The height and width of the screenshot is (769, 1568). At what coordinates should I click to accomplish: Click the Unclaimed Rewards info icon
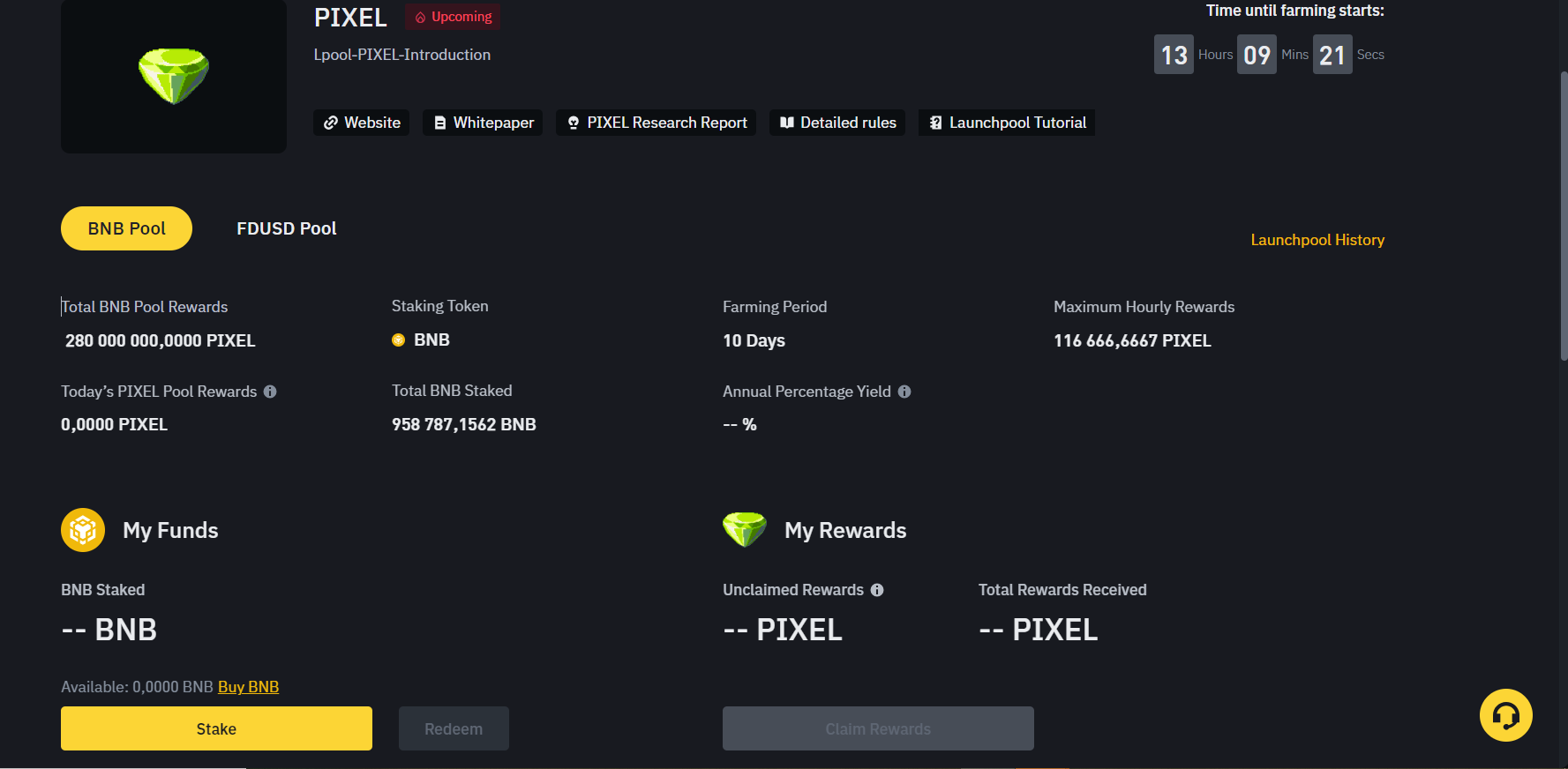(x=877, y=590)
